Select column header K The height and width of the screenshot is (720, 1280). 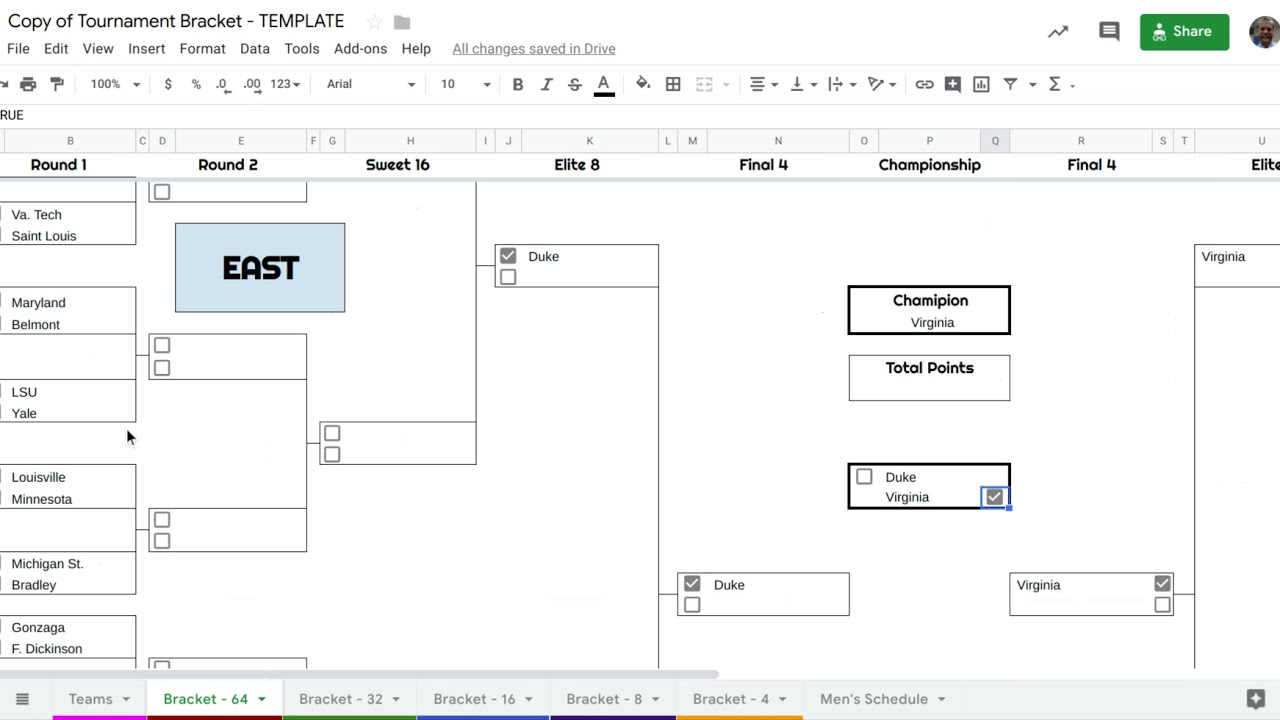click(589, 141)
